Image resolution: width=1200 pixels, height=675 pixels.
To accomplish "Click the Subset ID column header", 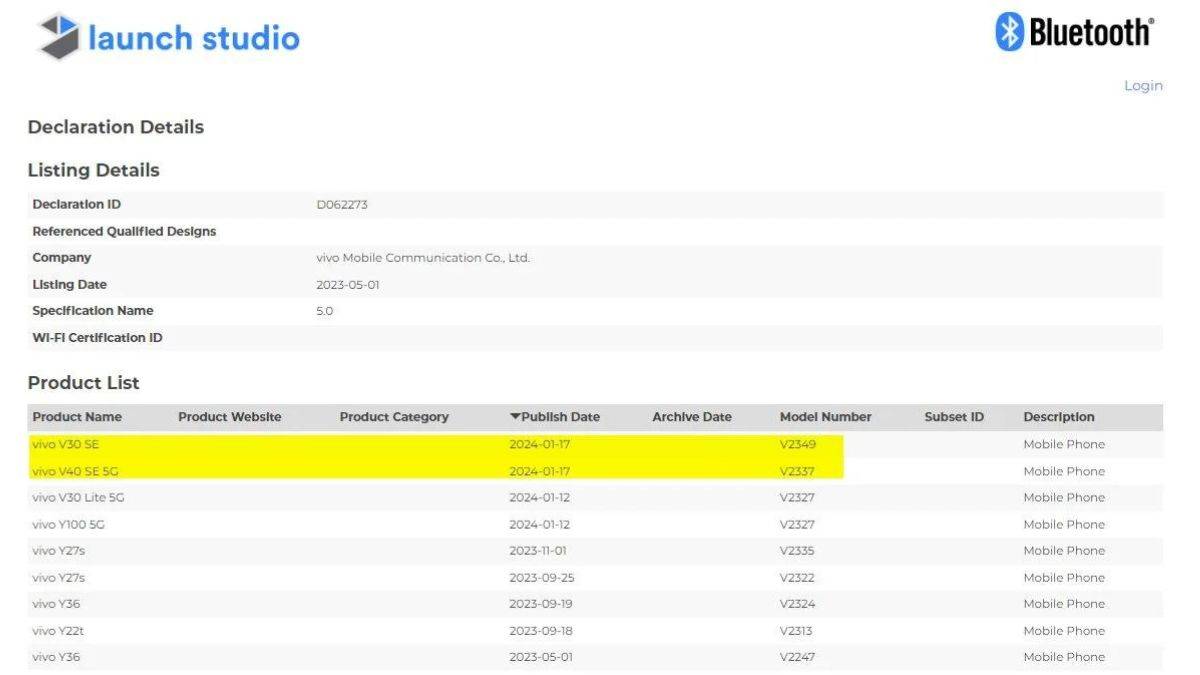I will [x=954, y=417].
